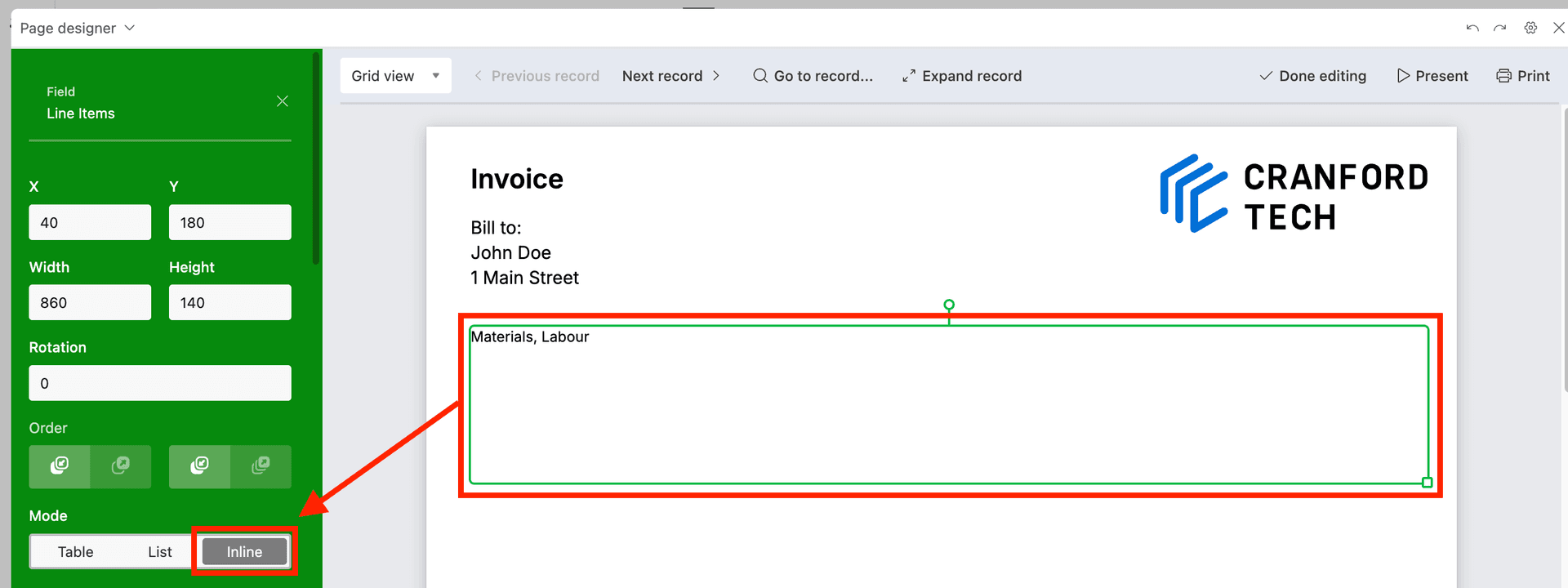Click the Expand record button

coord(962,76)
